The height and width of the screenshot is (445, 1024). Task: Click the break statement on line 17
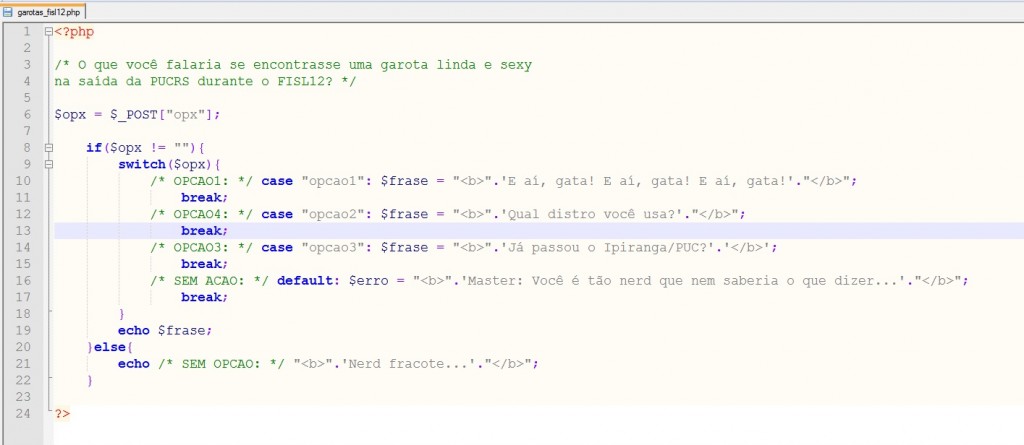pyautogui.click(x=204, y=297)
